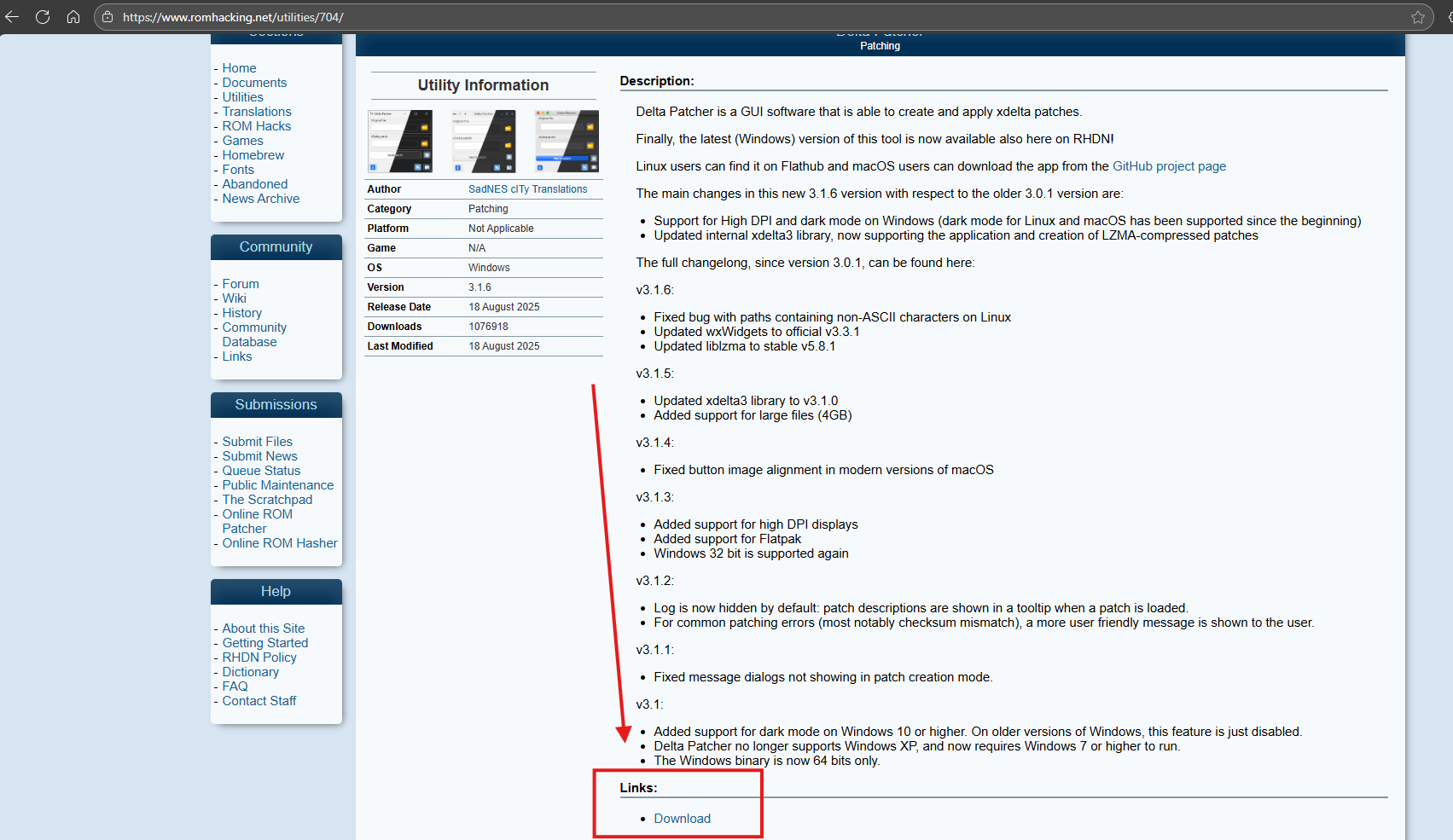The height and width of the screenshot is (840, 1453).
Task: Open About this Site page
Action: click(264, 629)
